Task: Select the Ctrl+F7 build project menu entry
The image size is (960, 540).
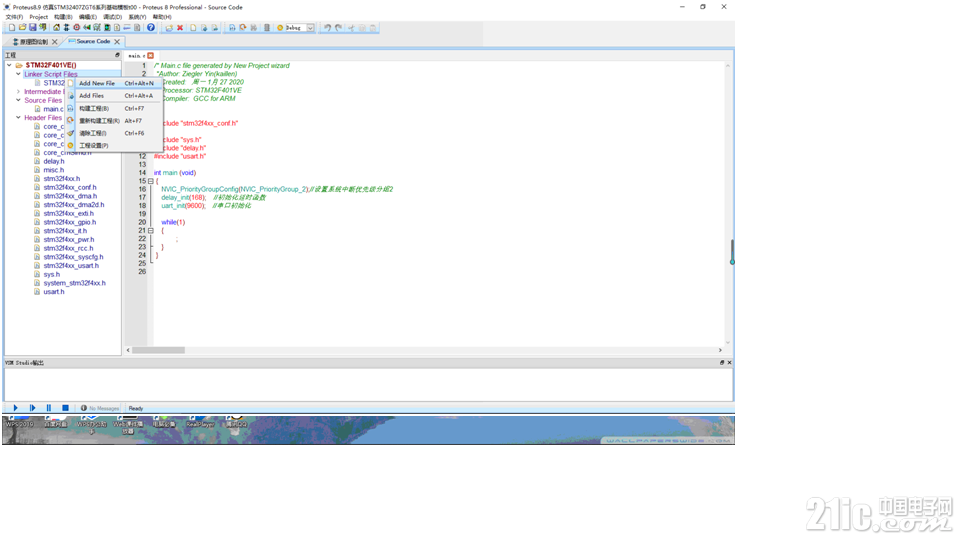Action: point(115,108)
